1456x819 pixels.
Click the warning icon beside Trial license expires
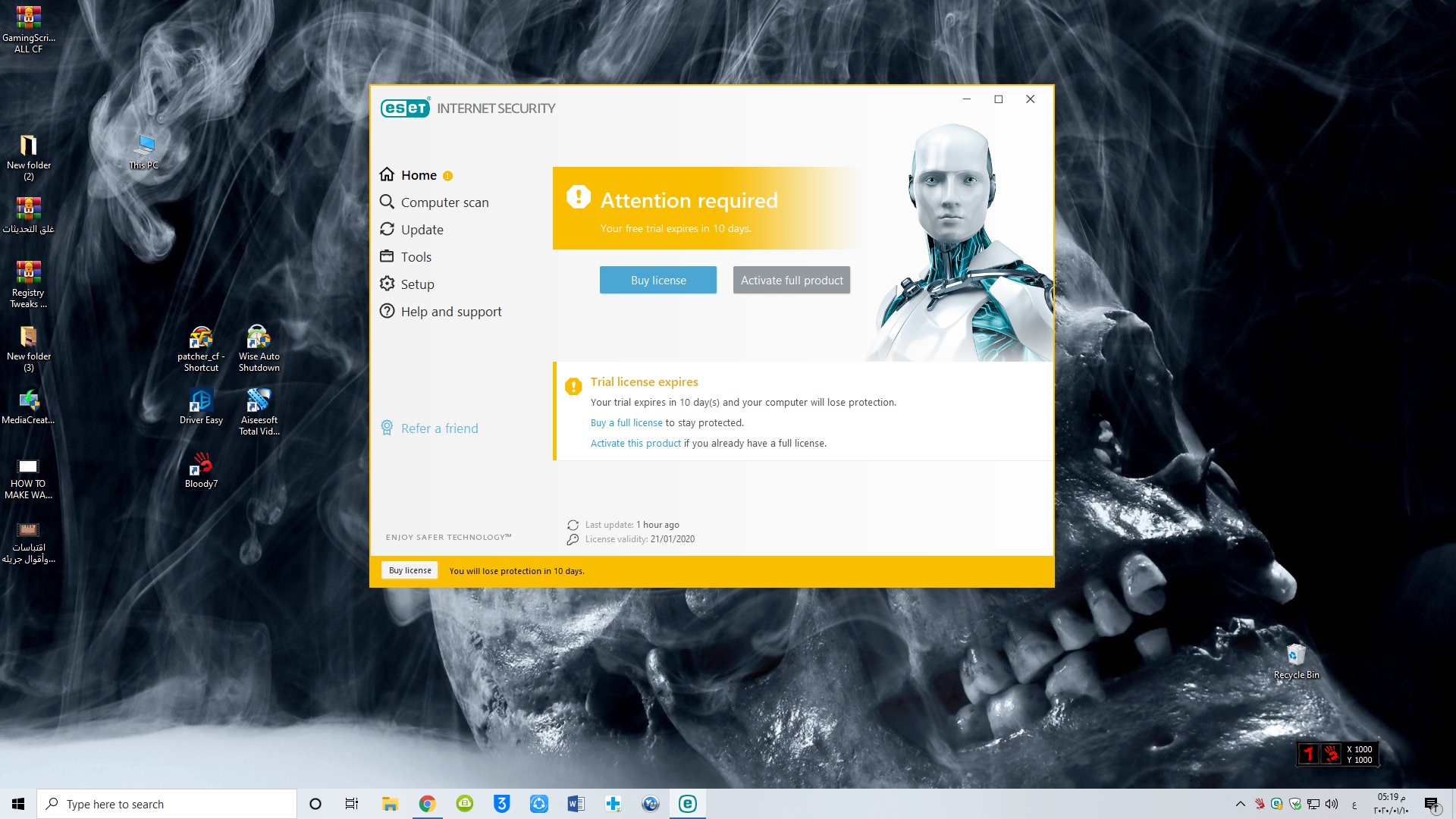[x=573, y=387]
